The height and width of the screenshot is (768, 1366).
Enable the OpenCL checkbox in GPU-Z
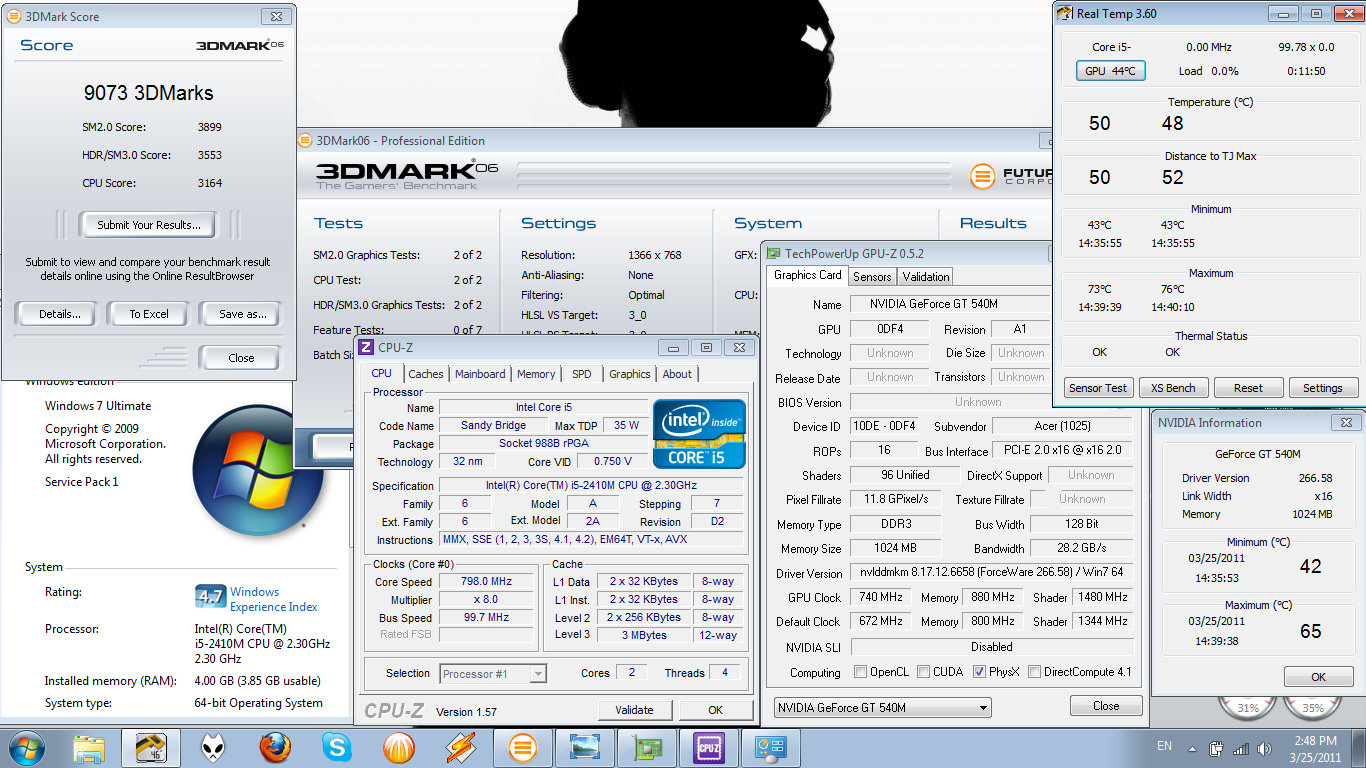860,672
